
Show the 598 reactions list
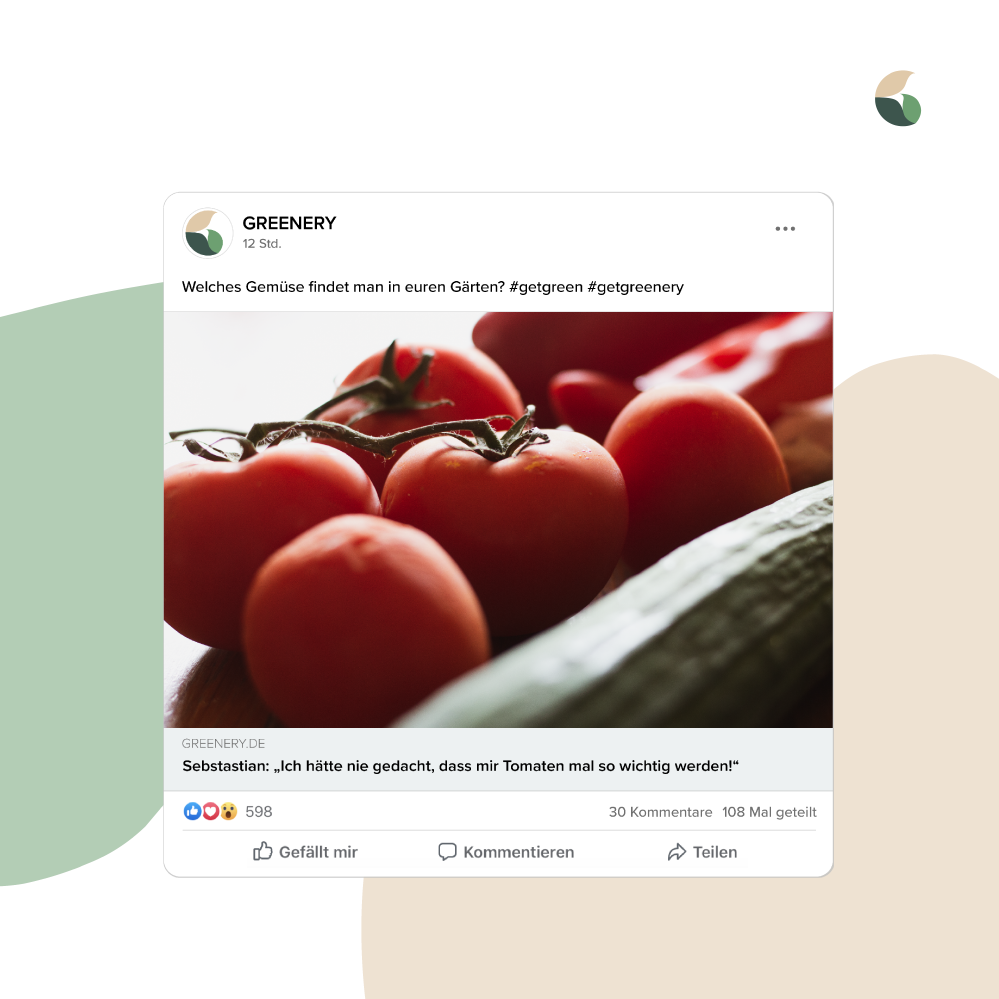point(259,812)
